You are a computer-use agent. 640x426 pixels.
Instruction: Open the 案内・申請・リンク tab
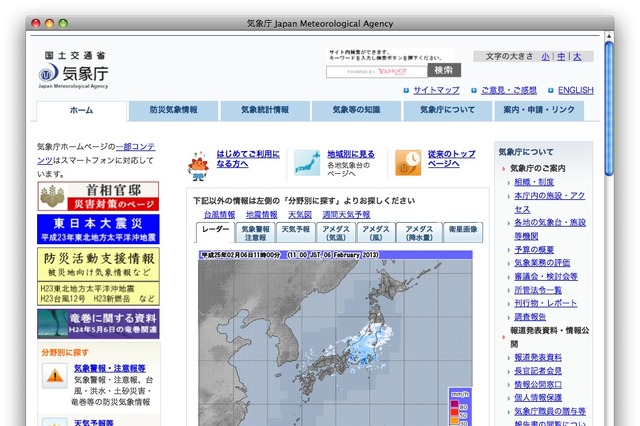point(539,110)
